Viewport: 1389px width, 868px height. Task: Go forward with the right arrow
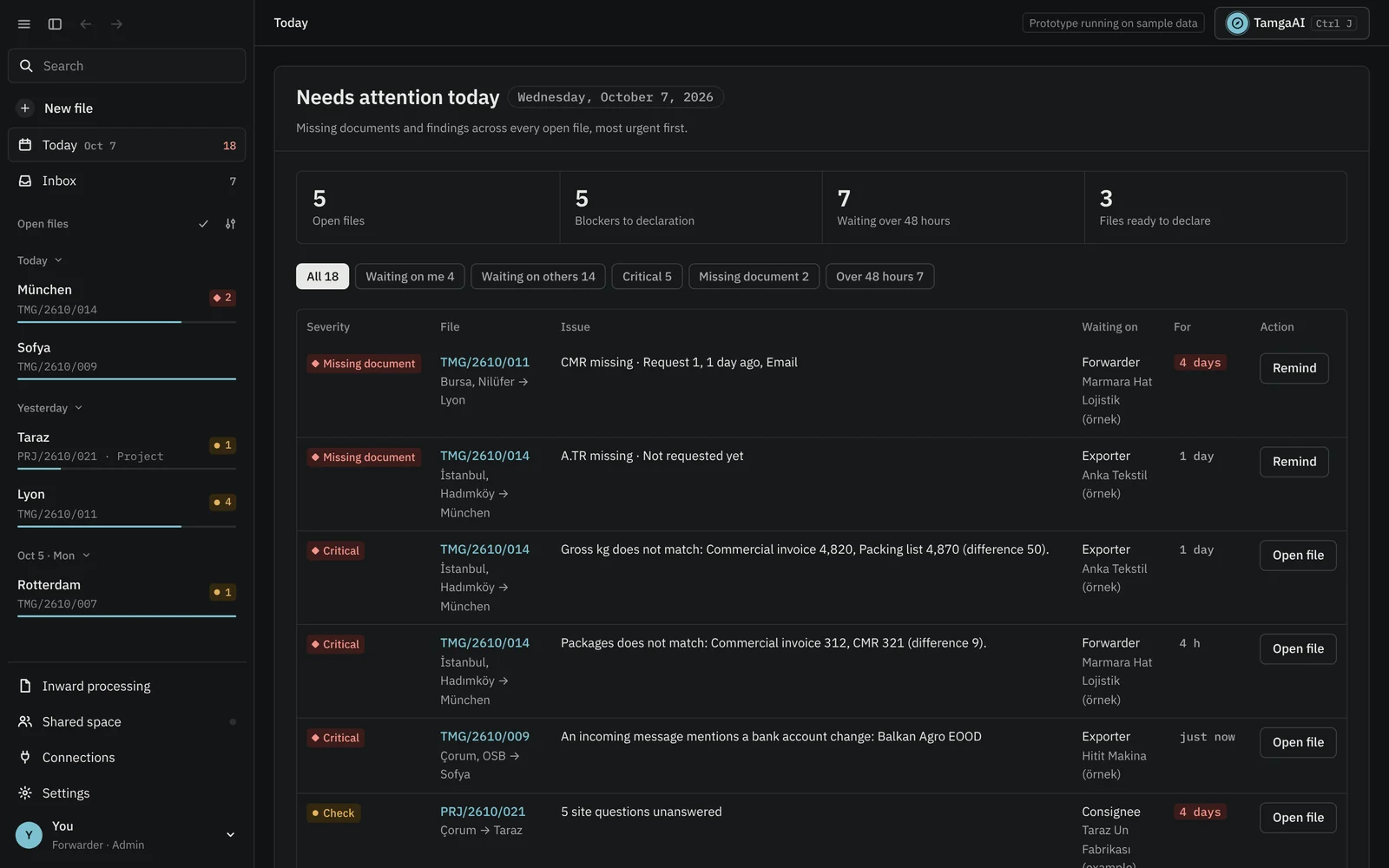(116, 24)
